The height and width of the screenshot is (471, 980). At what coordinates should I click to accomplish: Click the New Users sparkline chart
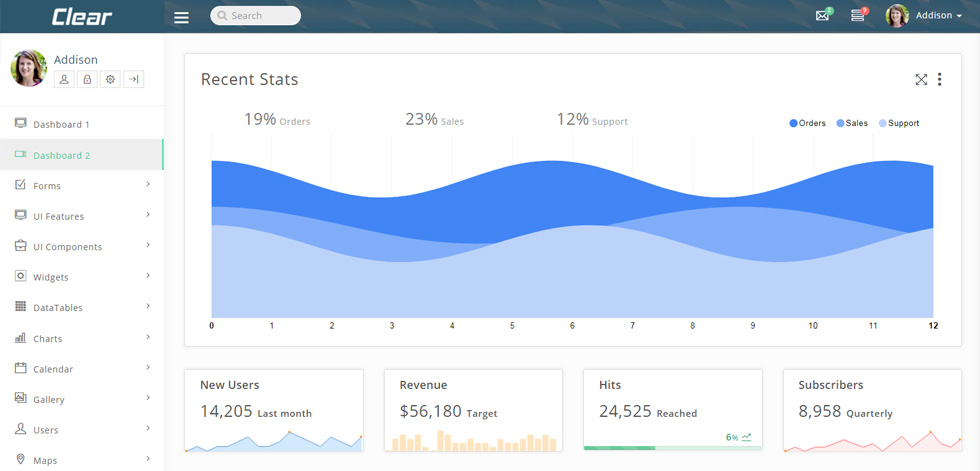(274, 441)
